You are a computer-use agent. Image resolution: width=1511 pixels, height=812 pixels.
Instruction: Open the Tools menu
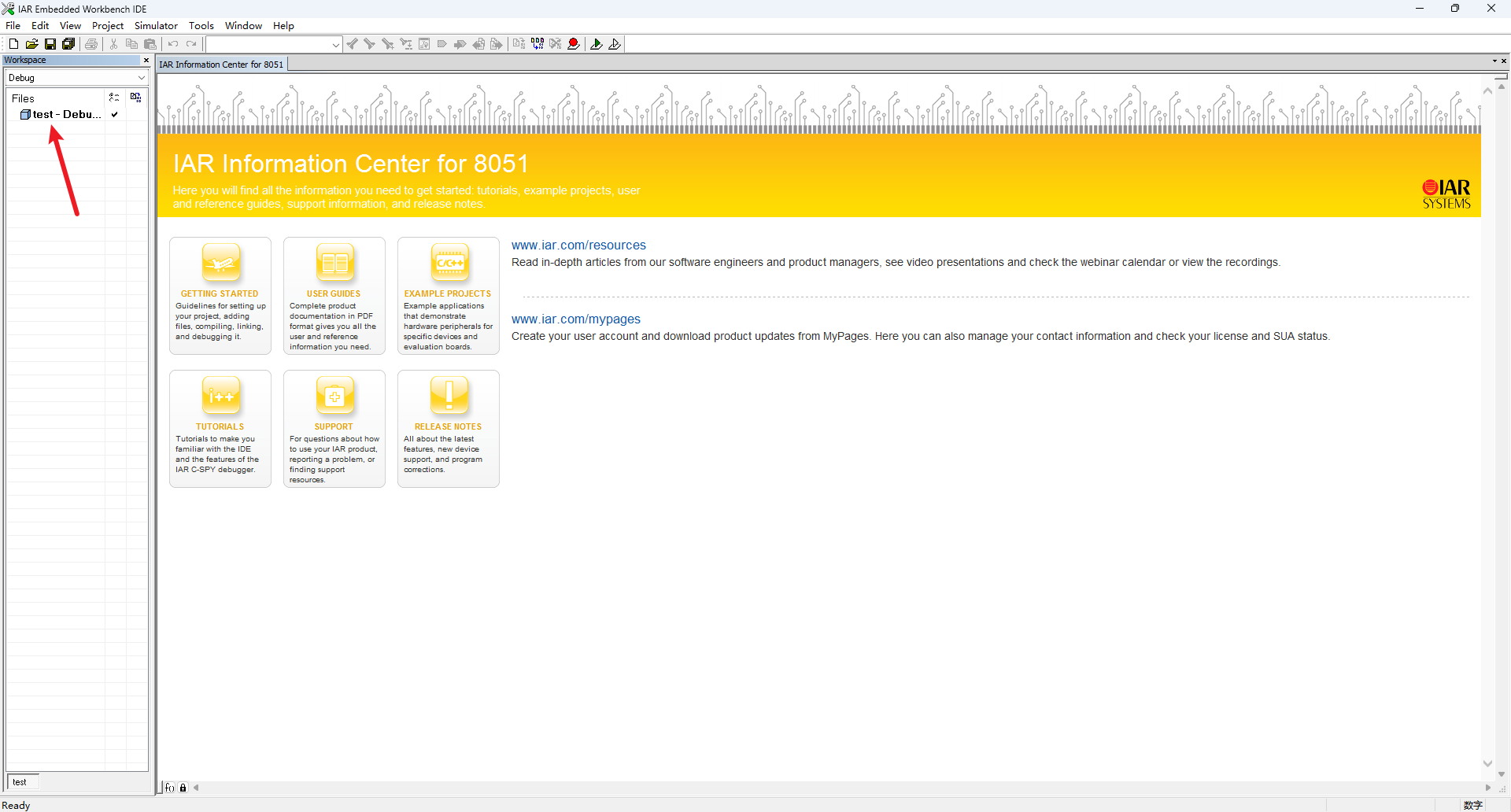coord(201,25)
